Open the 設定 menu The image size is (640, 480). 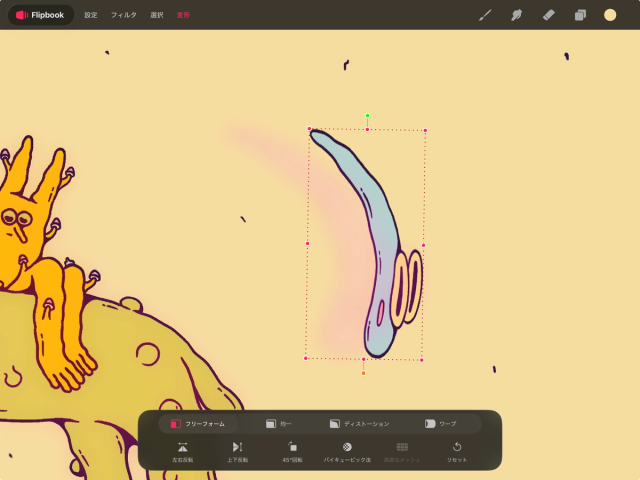pos(91,15)
